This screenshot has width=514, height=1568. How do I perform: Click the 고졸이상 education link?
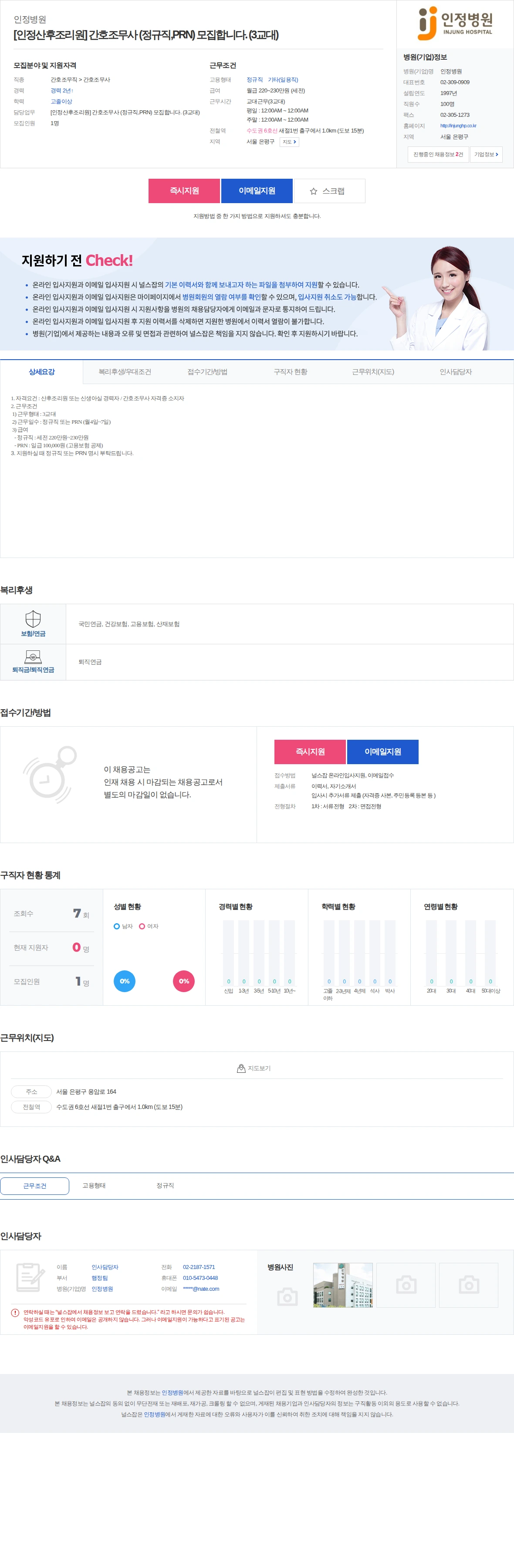61,102
